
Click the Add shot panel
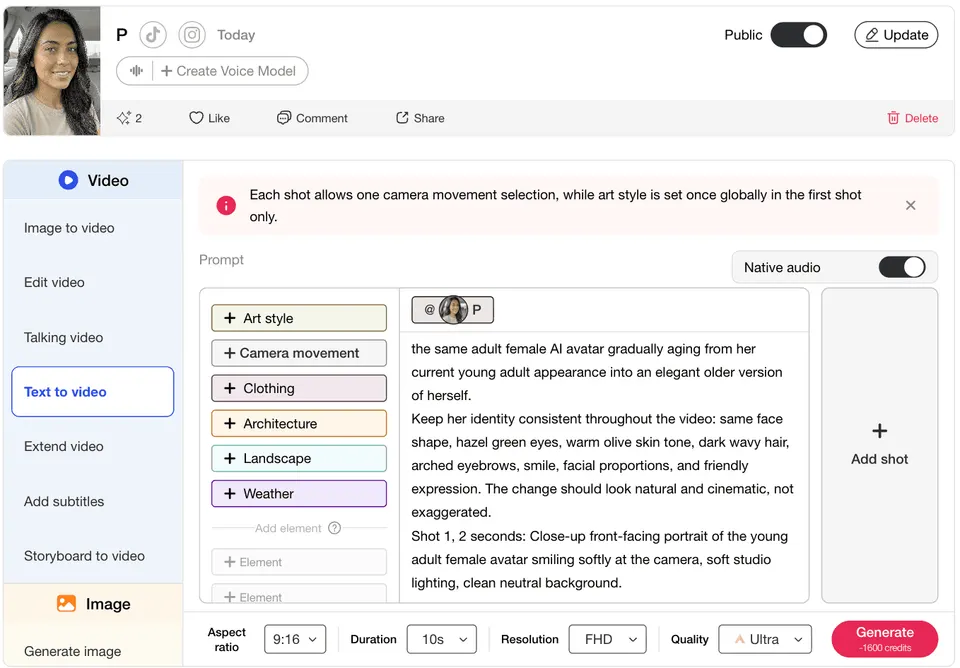879,445
